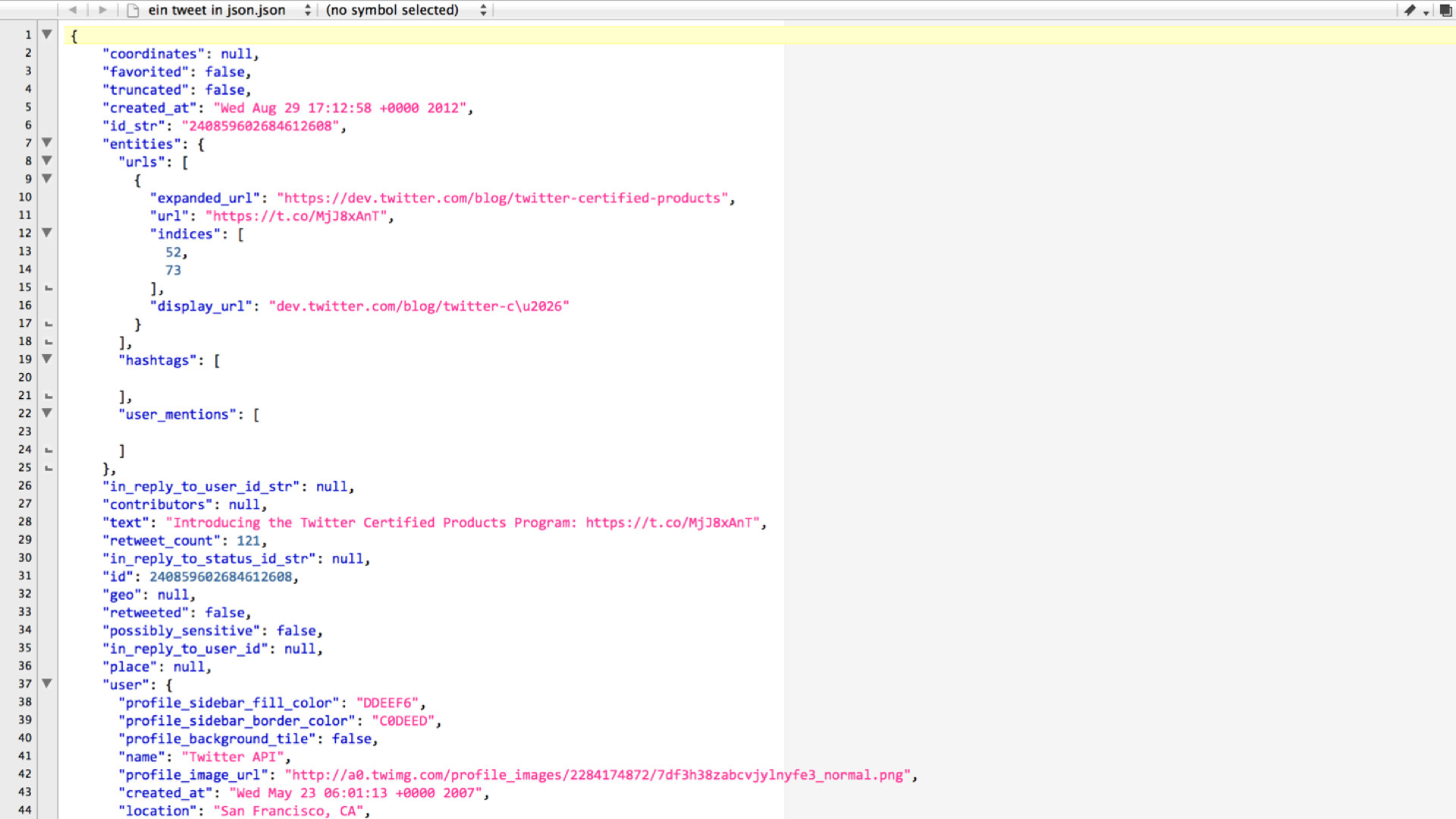Click the name value "Twitter API"
Viewport: 1456px width, 819px height.
pyautogui.click(x=233, y=757)
